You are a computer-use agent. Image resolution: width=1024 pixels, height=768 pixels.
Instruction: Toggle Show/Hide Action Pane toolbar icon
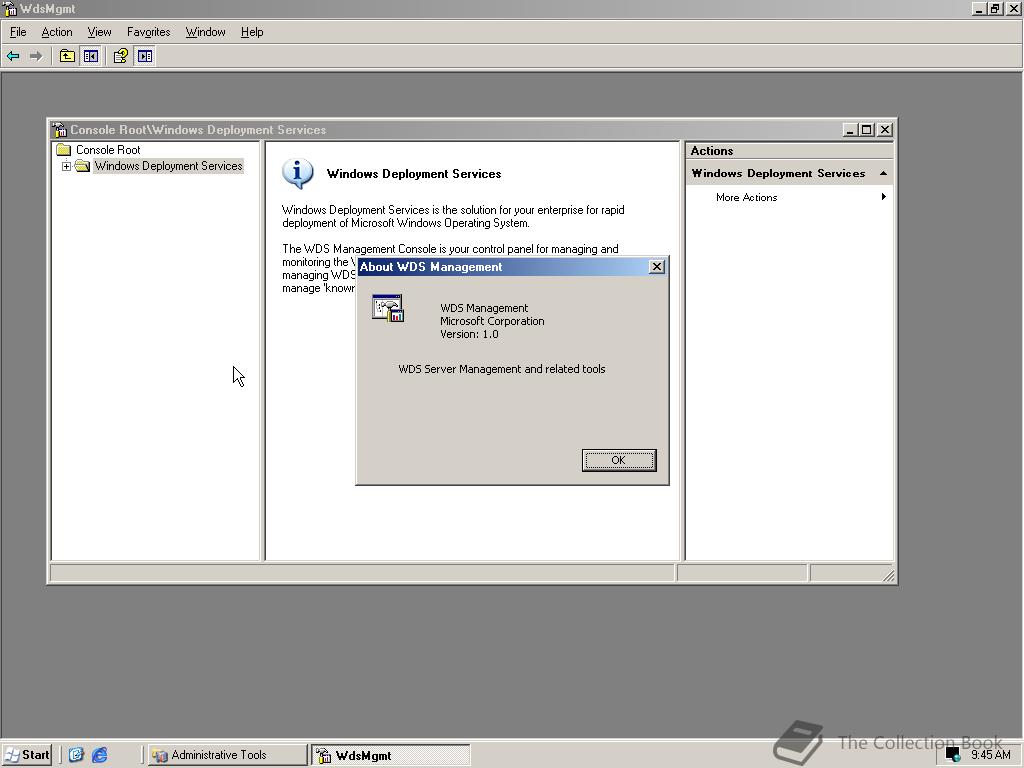tap(144, 56)
